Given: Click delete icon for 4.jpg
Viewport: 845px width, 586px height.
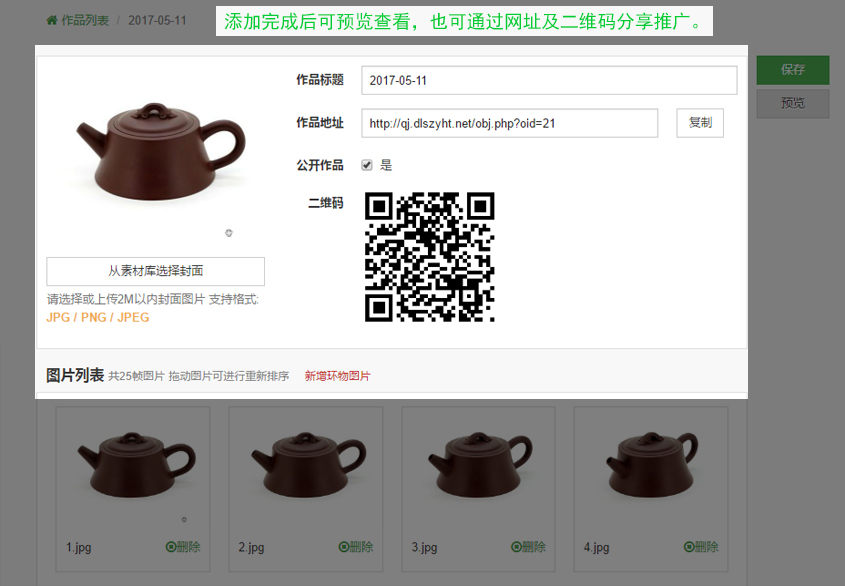Looking at the screenshot, I should tap(690, 547).
